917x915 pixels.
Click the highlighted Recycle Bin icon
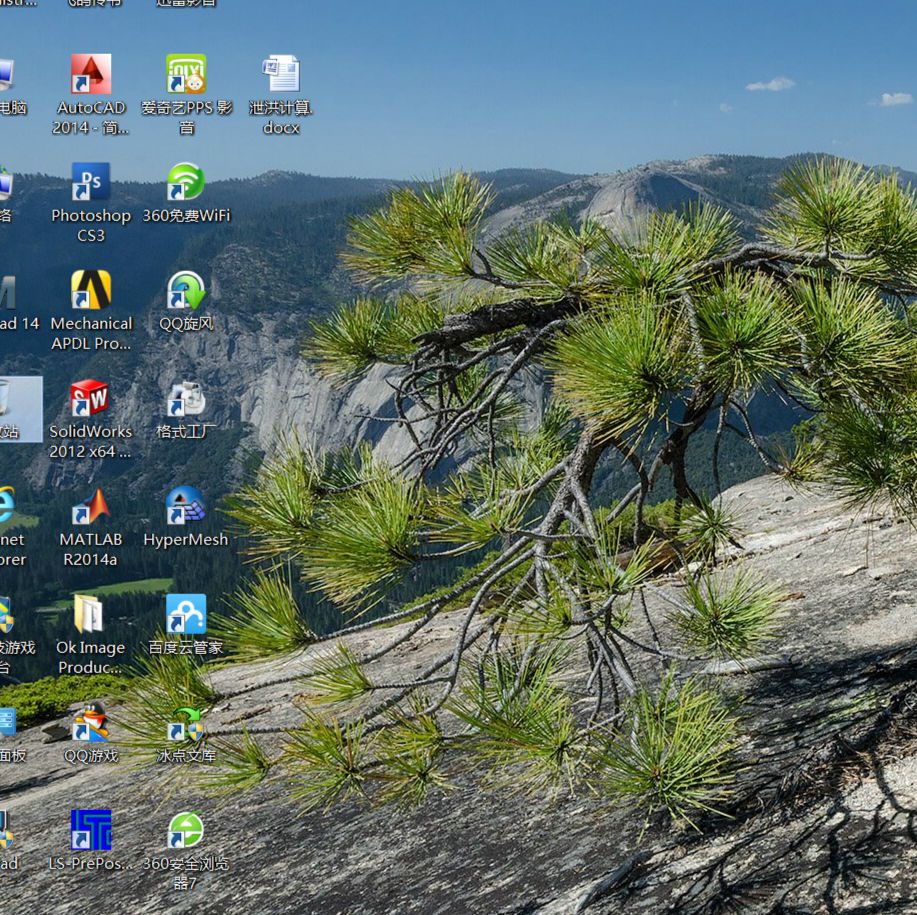coord(6,399)
